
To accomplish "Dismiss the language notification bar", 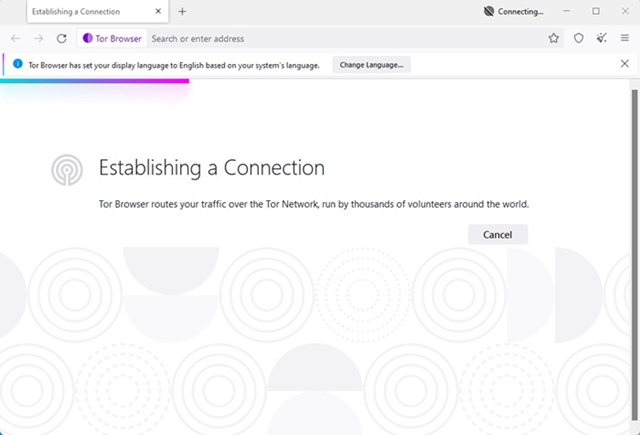I will click(x=624, y=64).
